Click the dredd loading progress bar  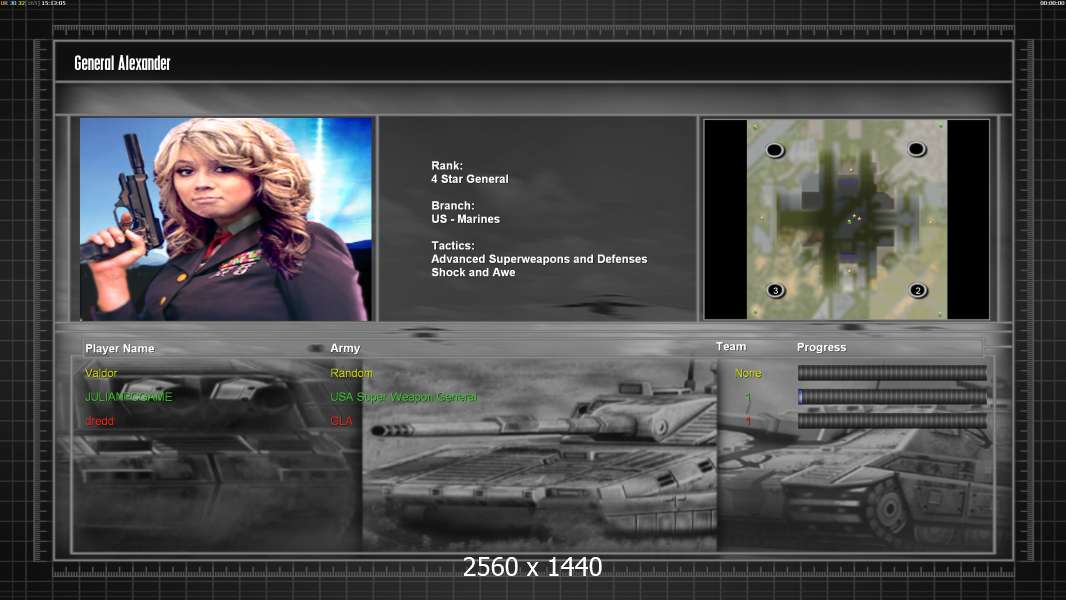coord(892,421)
